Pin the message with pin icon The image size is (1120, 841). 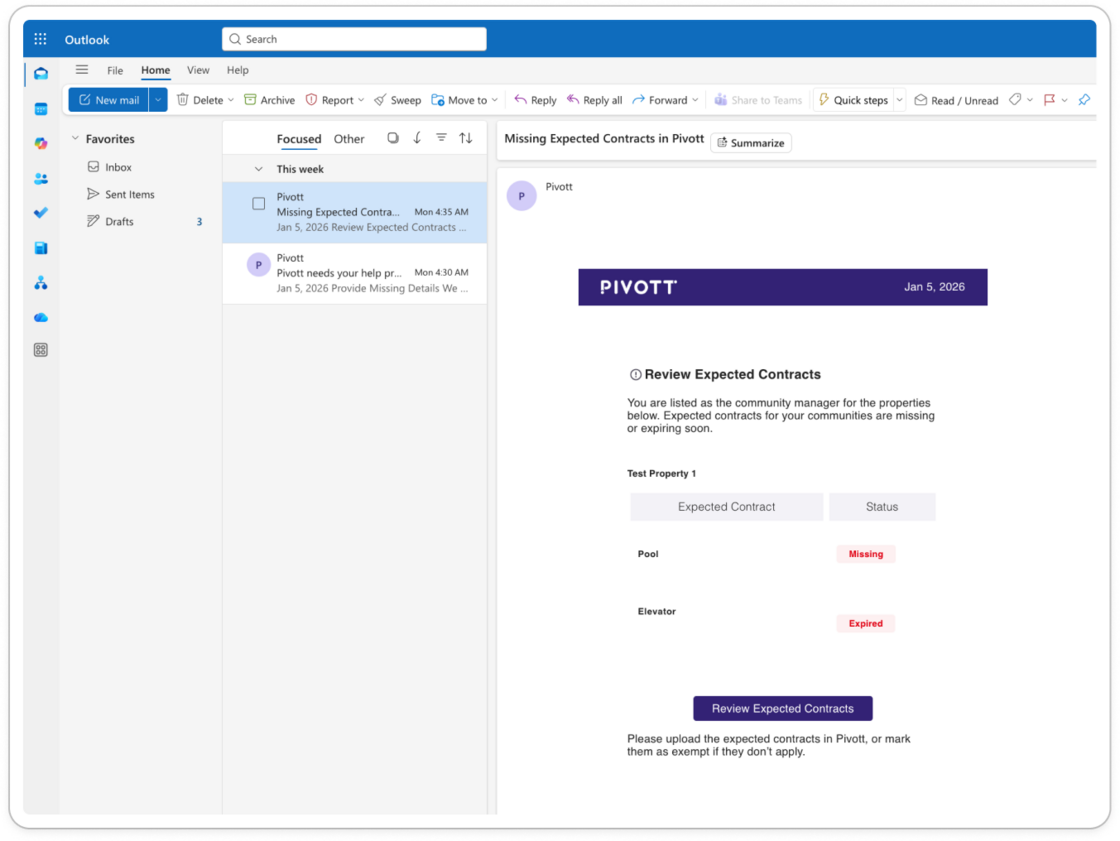coord(1084,100)
